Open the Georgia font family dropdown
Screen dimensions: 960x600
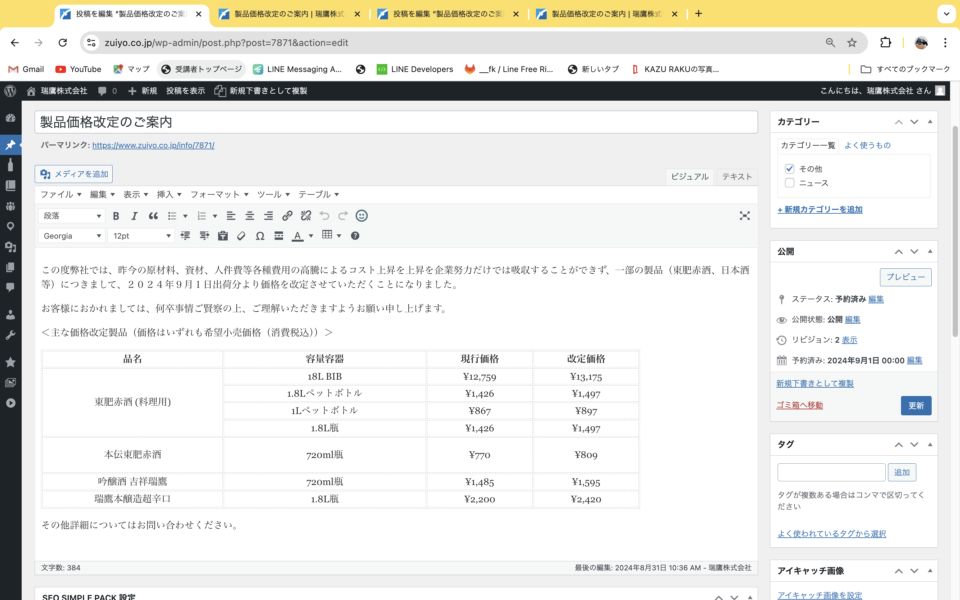click(71, 236)
